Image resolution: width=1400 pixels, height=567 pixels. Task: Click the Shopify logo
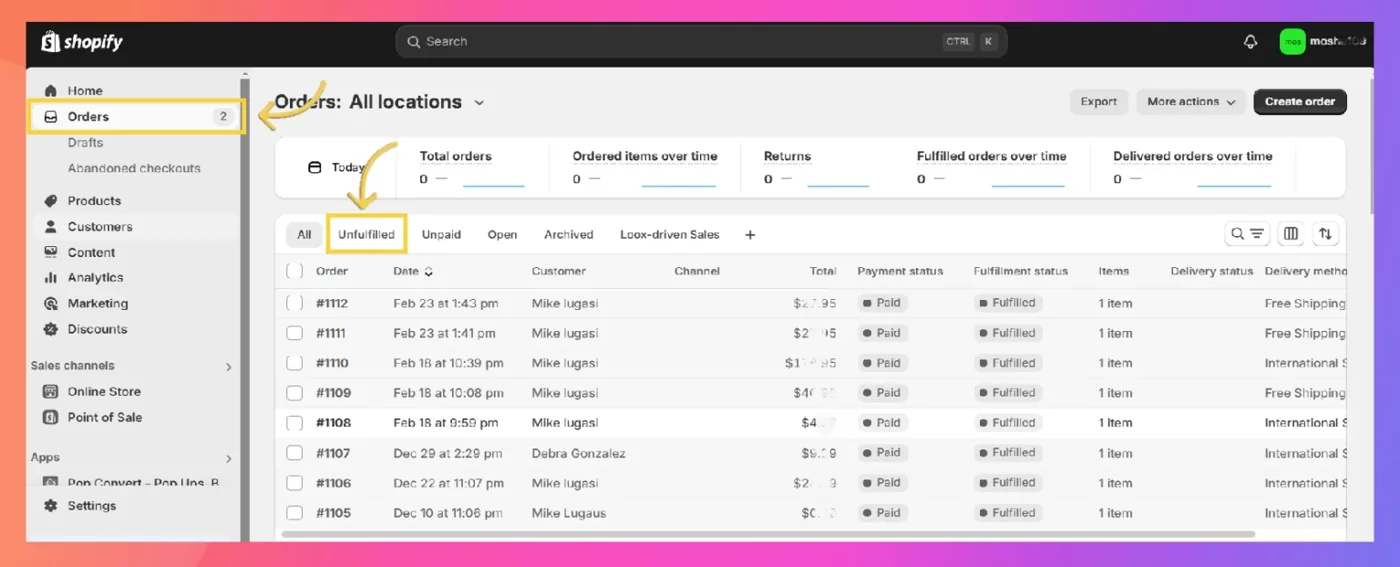tap(82, 42)
